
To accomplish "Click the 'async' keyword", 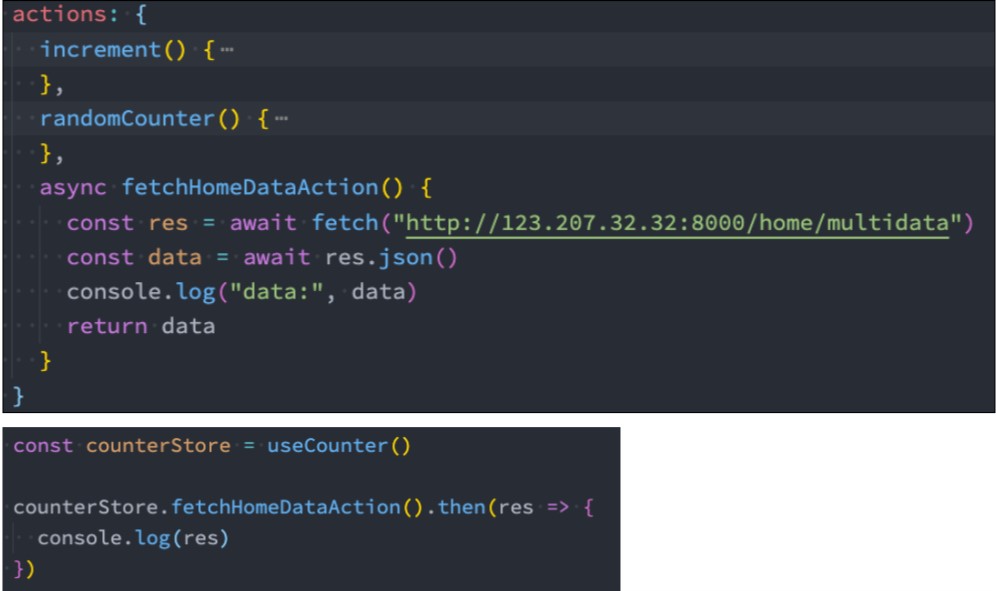I will [73, 187].
